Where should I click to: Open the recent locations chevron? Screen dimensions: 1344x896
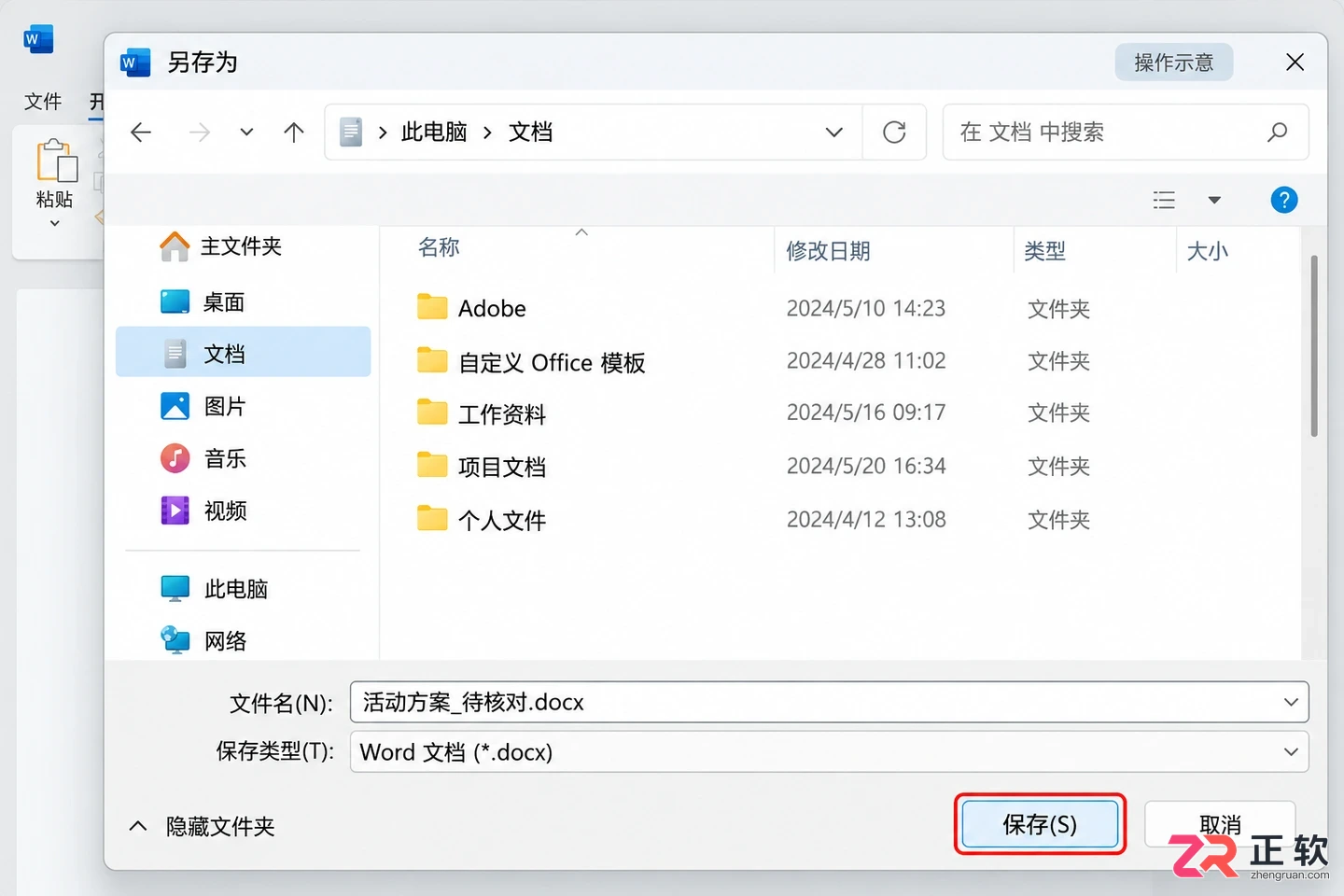246,133
